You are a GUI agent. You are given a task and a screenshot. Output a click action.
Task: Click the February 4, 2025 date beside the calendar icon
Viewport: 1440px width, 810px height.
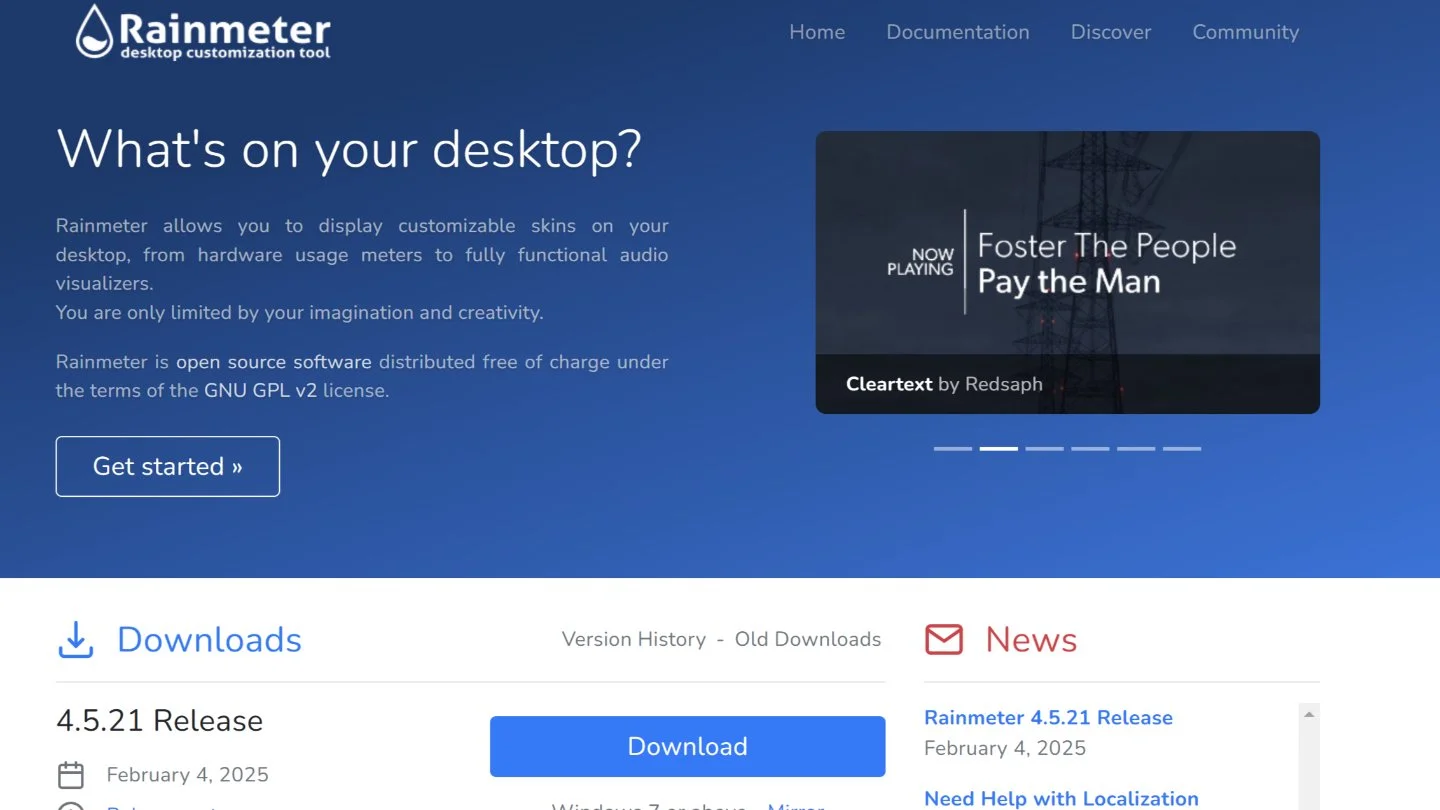tap(188, 775)
